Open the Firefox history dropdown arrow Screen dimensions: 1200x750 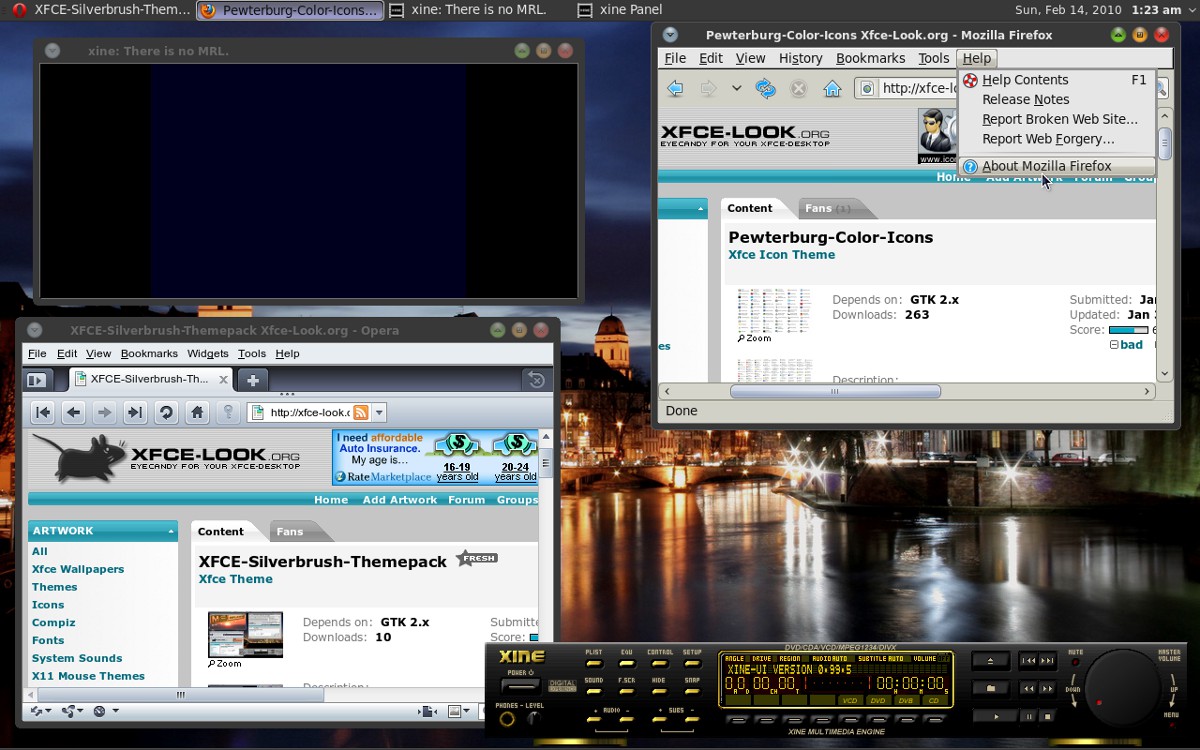736,88
